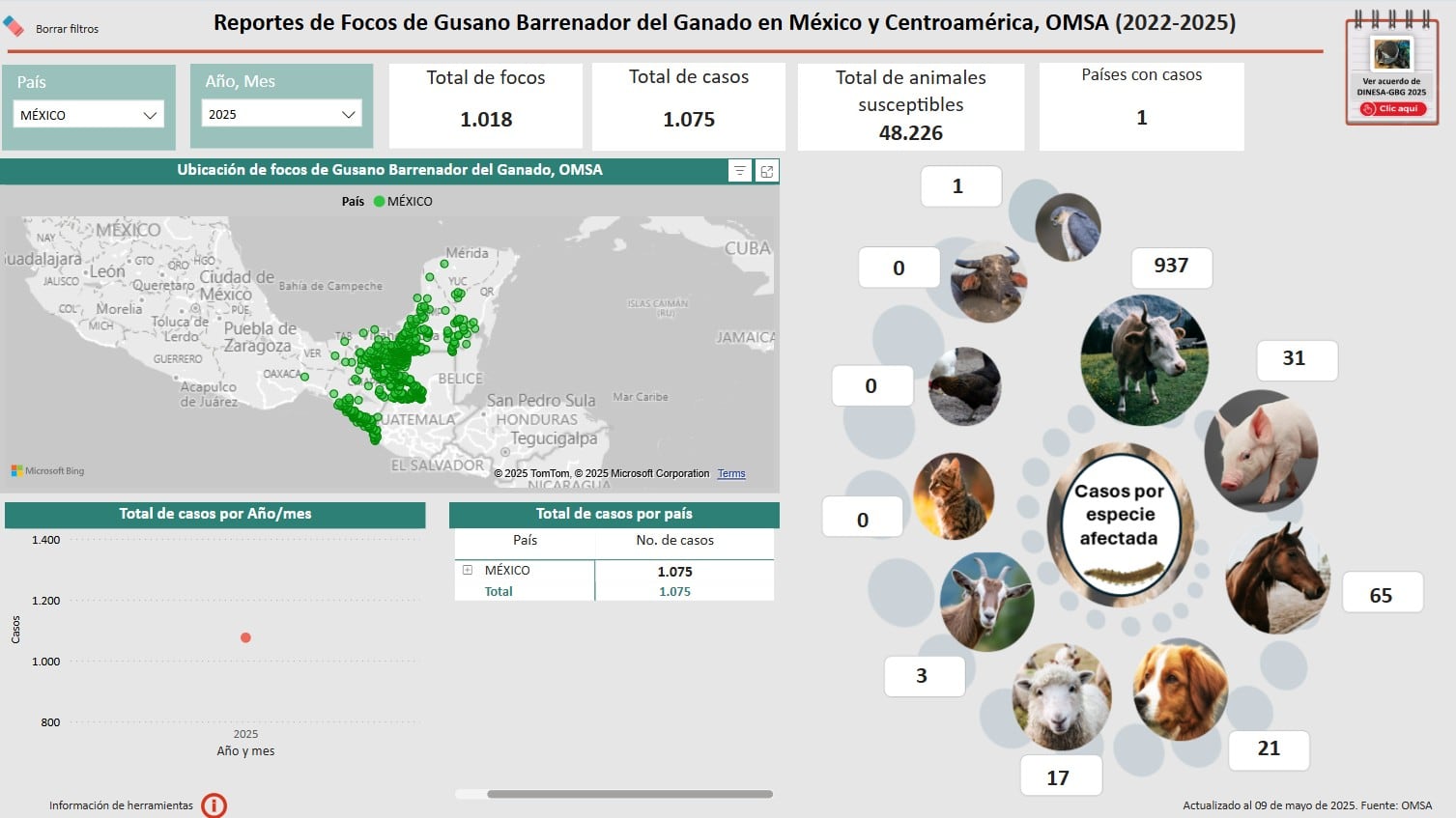This screenshot has height=818, width=1456.
Task: Select the sheep species image
Action: pyautogui.click(x=1061, y=697)
